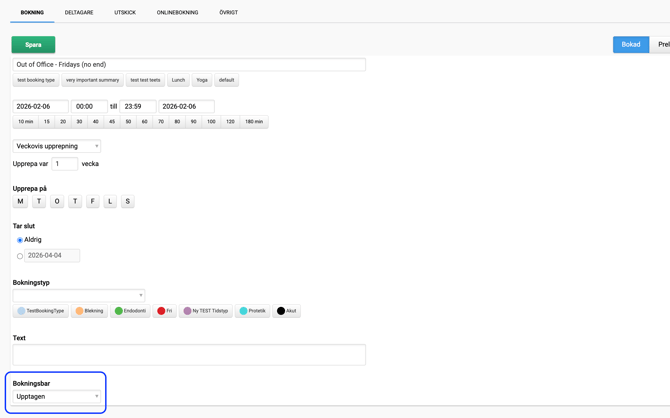Choose the Protetik booking type
Viewport: 670px width, 418px height.
(253, 311)
